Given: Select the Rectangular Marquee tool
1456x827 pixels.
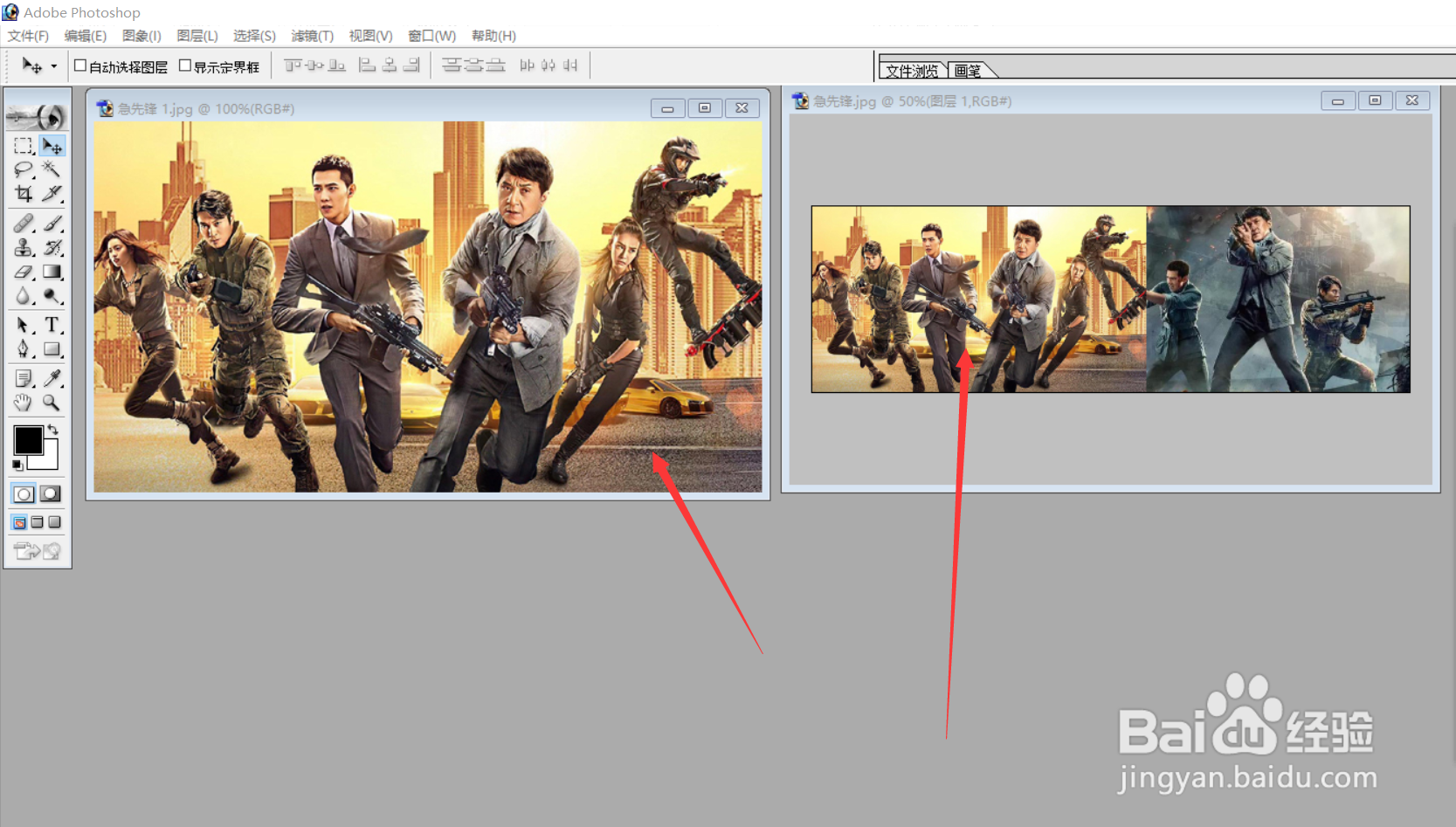Looking at the screenshot, I should point(24,146).
